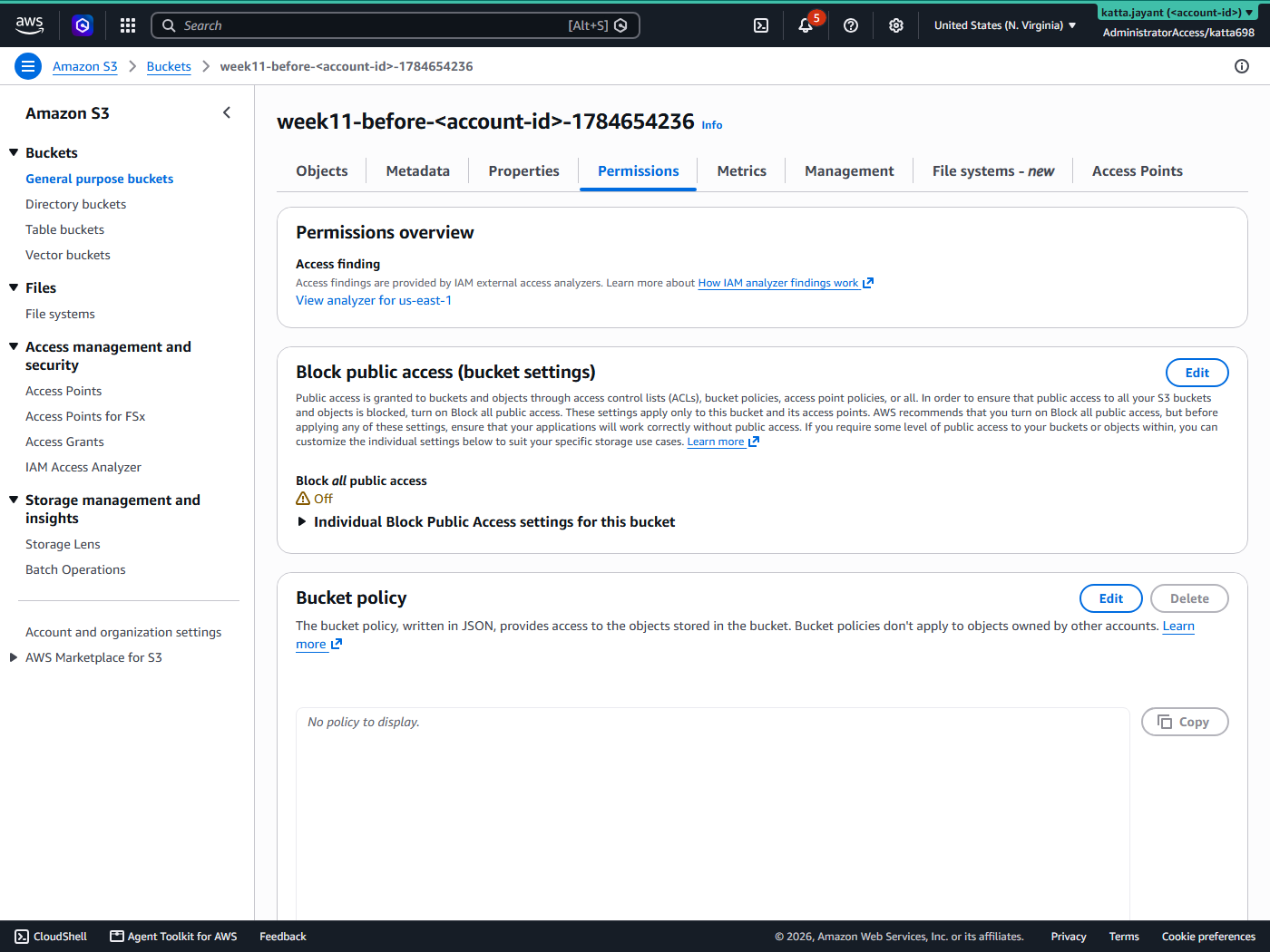Switch to the Metadata tab
This screenshot has width=1270, height=952.
417,170
